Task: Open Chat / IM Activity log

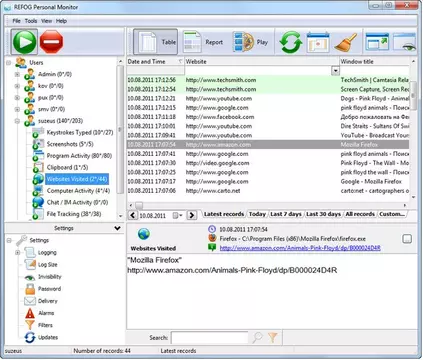Action: [77, 202]
